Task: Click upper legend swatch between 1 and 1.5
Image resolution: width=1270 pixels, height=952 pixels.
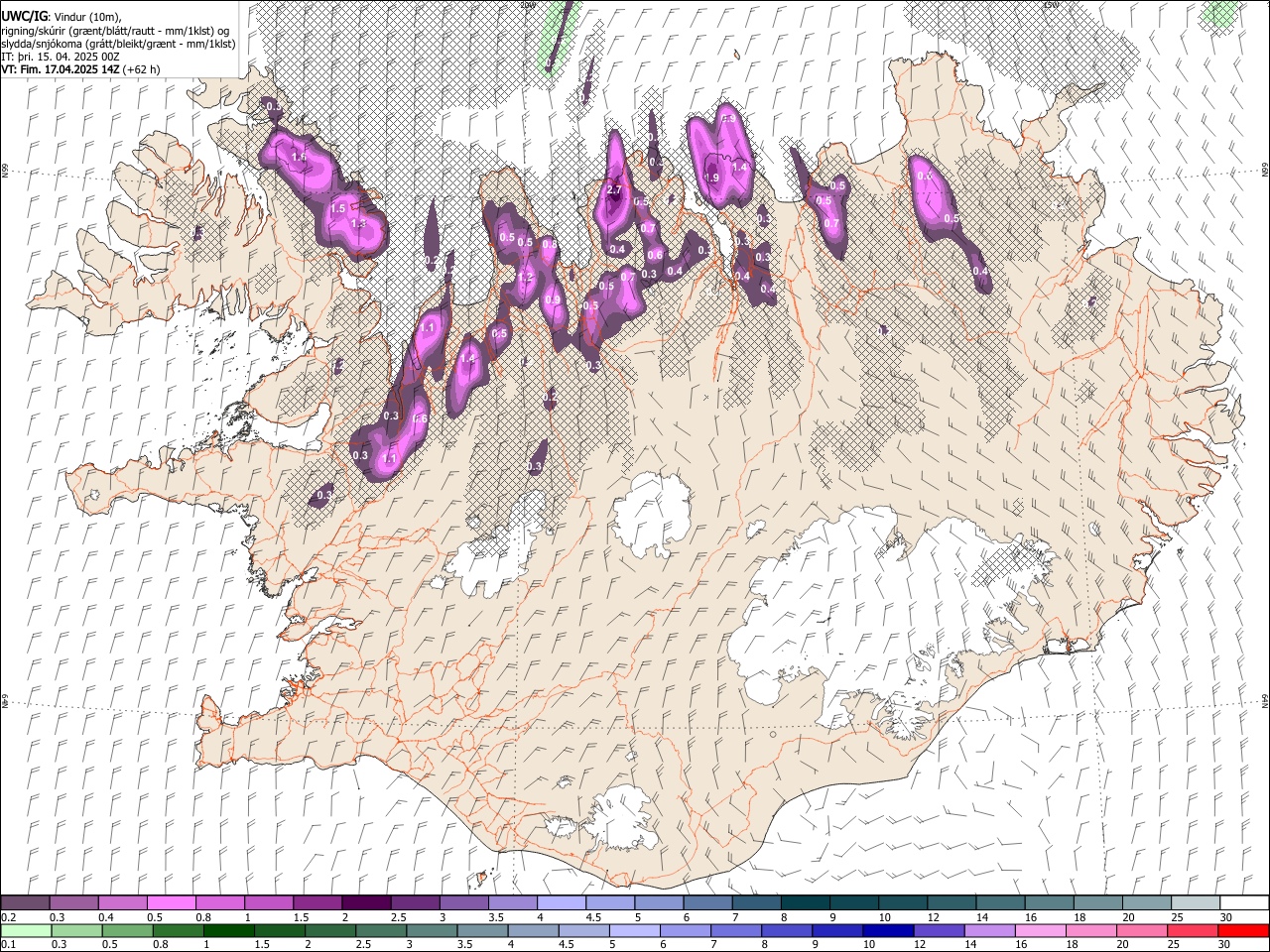Action: tap(269, 902)
